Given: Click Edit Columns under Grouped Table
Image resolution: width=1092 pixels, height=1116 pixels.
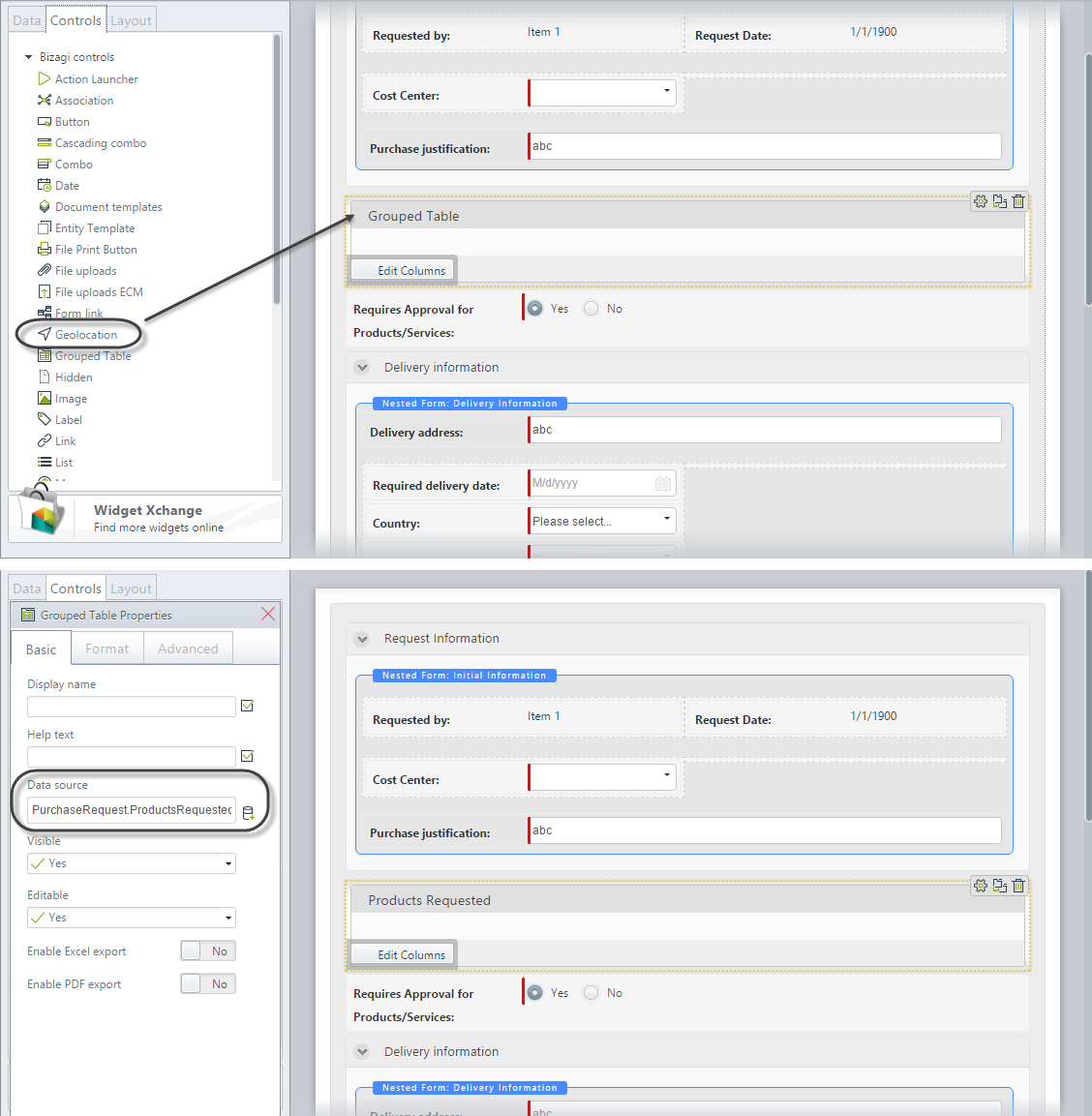Looking at the screenshot, I should (x=402, y=270).
